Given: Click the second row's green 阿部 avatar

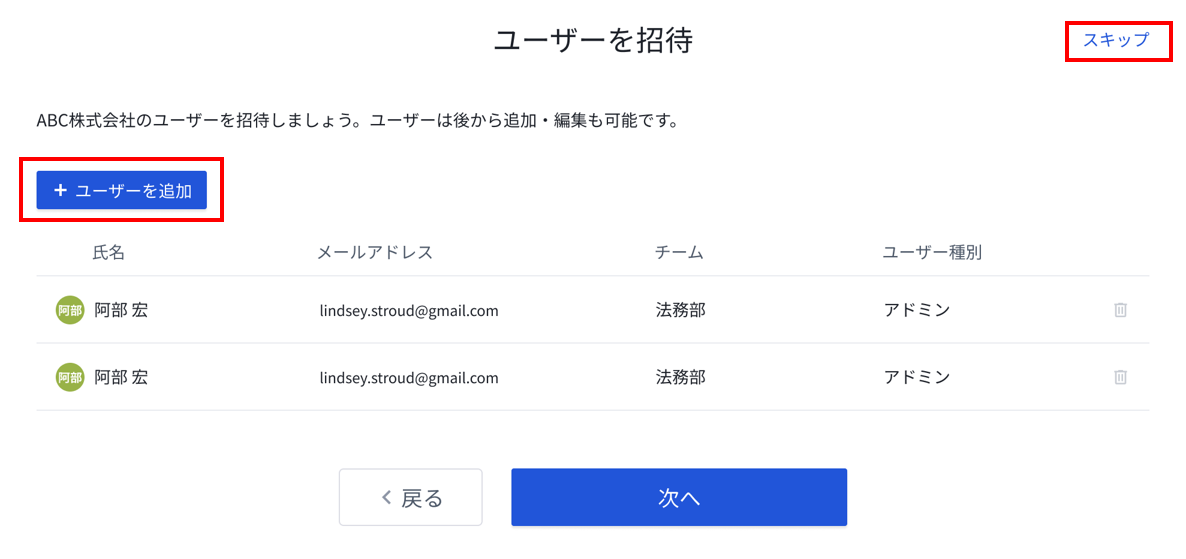Looking at the screenshot, I should coord(70,377).
